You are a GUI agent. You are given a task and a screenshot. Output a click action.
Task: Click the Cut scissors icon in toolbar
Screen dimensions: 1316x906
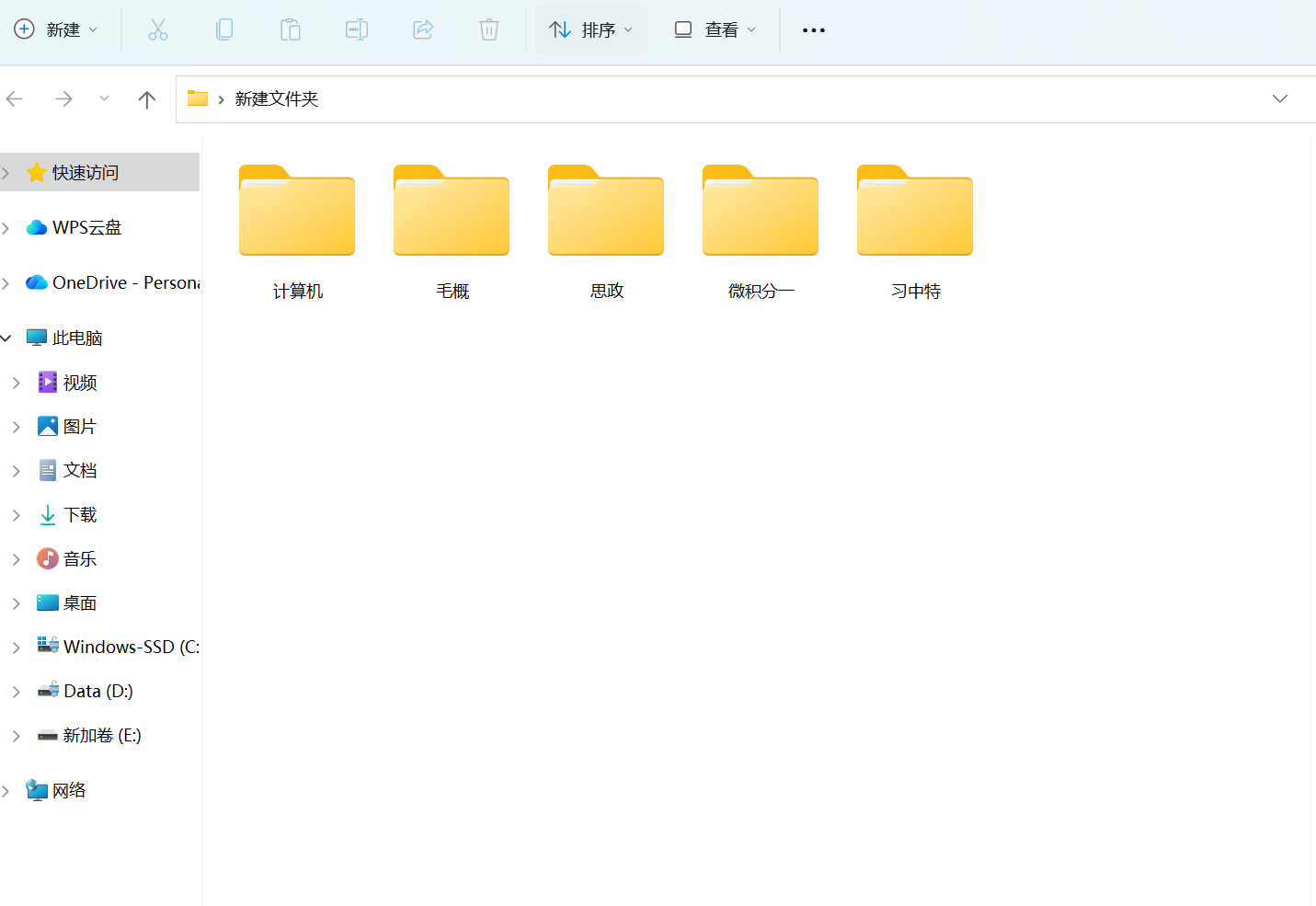point(158,30)
